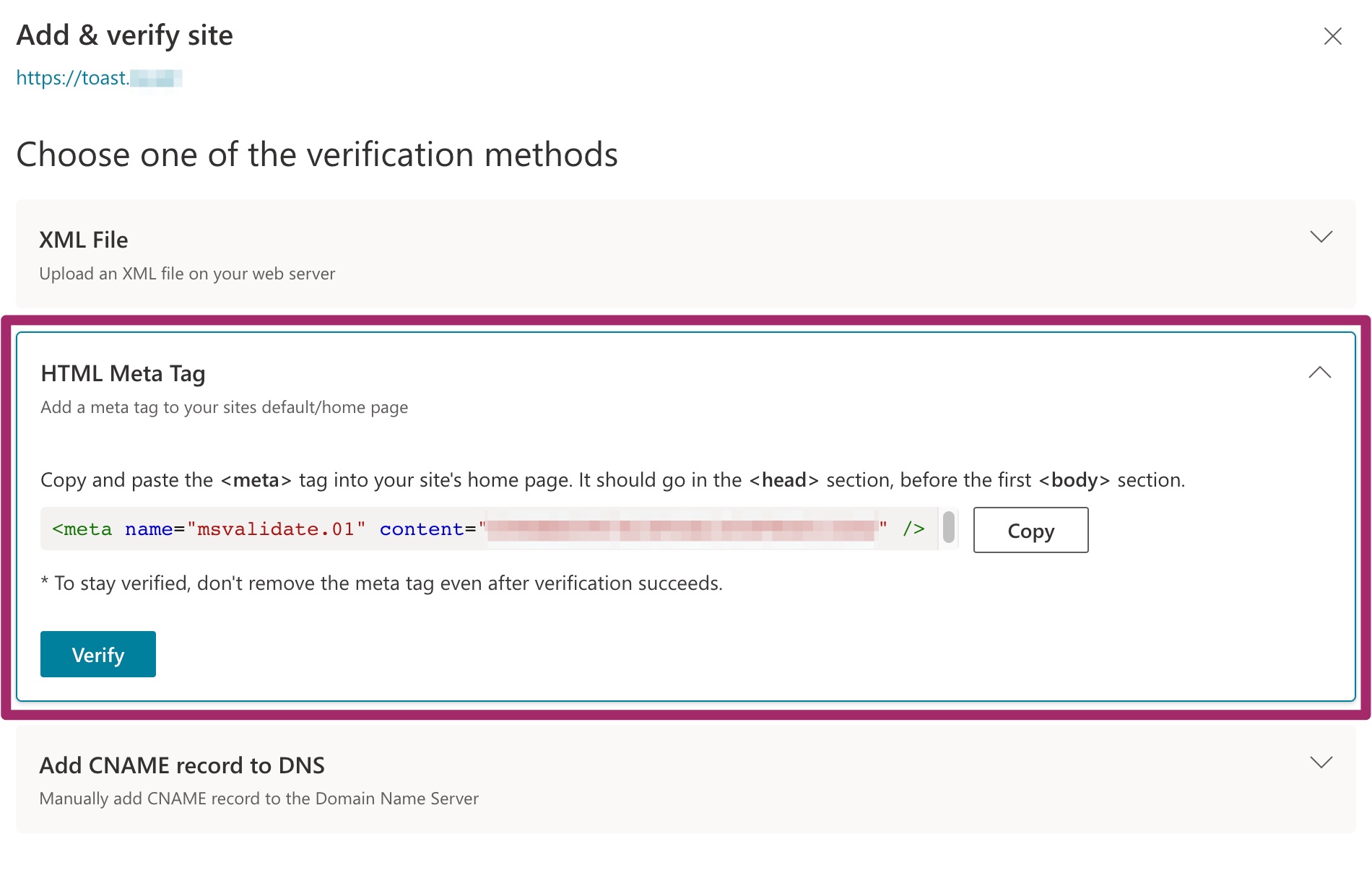The width and height of the screenshot is (1372, 878).
Task: Click the HTML Meta Tag section header
Action: pyautogui.click(x=123, y=373)
